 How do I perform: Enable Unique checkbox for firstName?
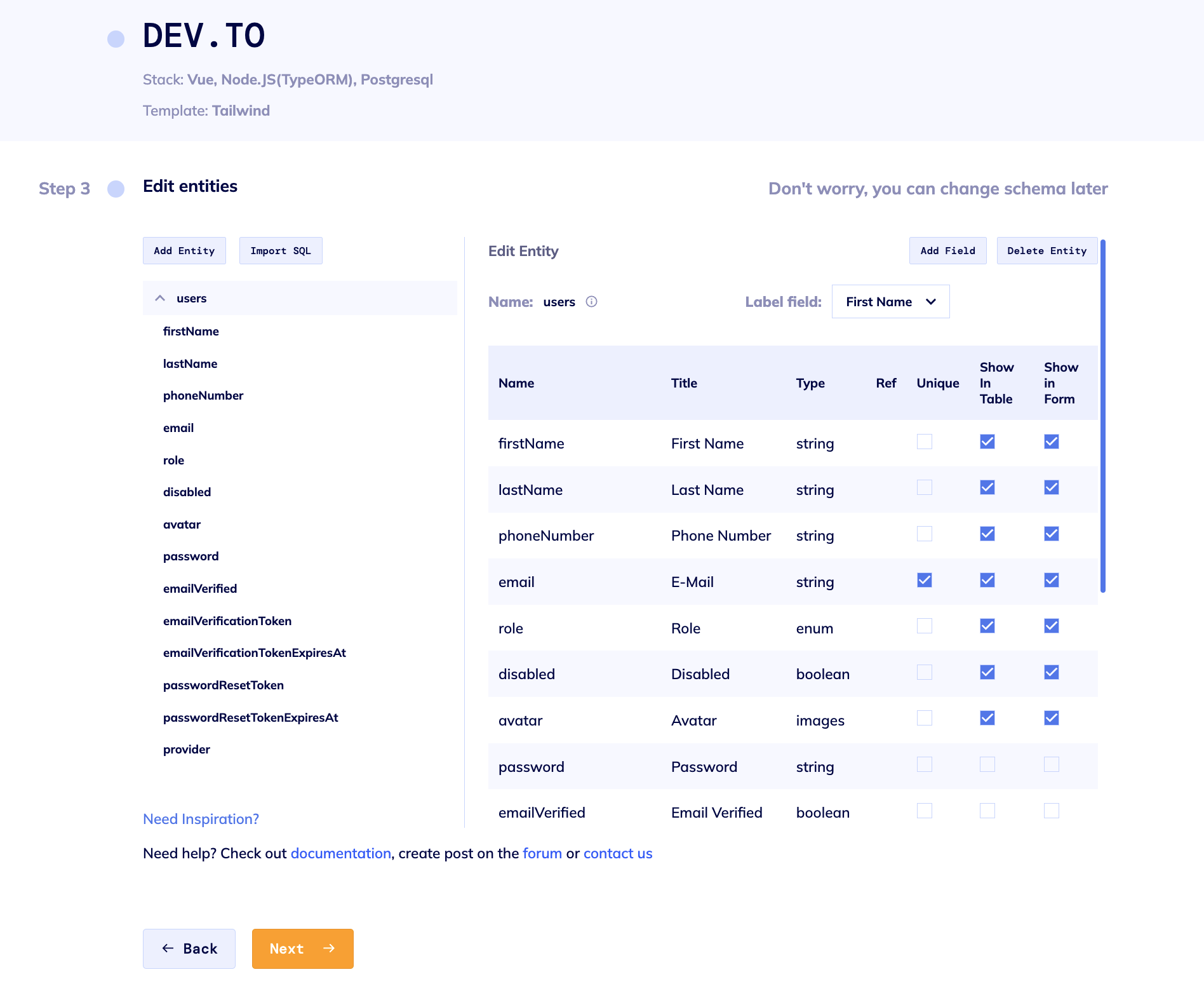925,442
